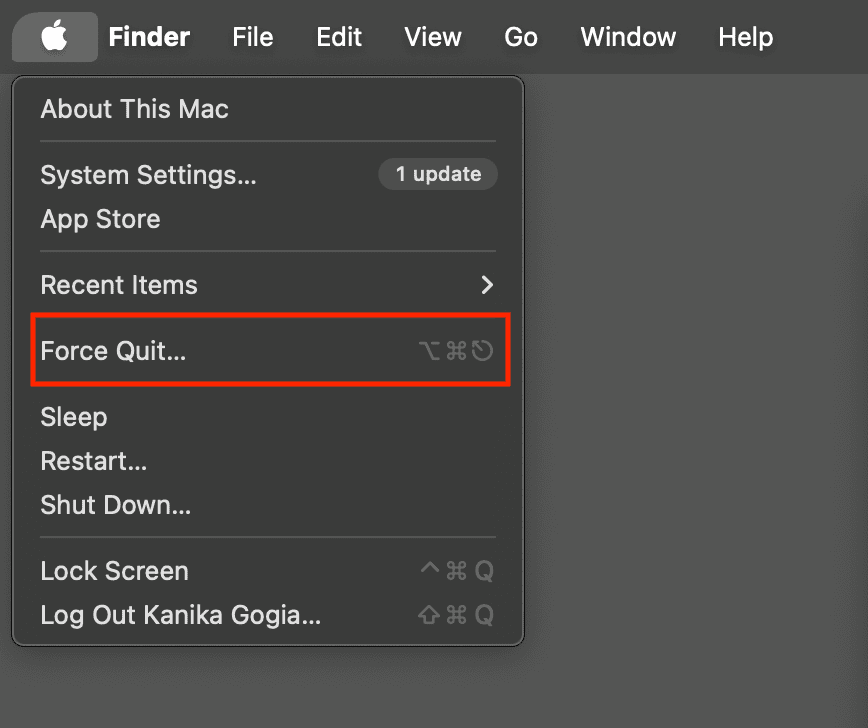Click the Apple logo icon
868x728 pixels.
(54, 36)
